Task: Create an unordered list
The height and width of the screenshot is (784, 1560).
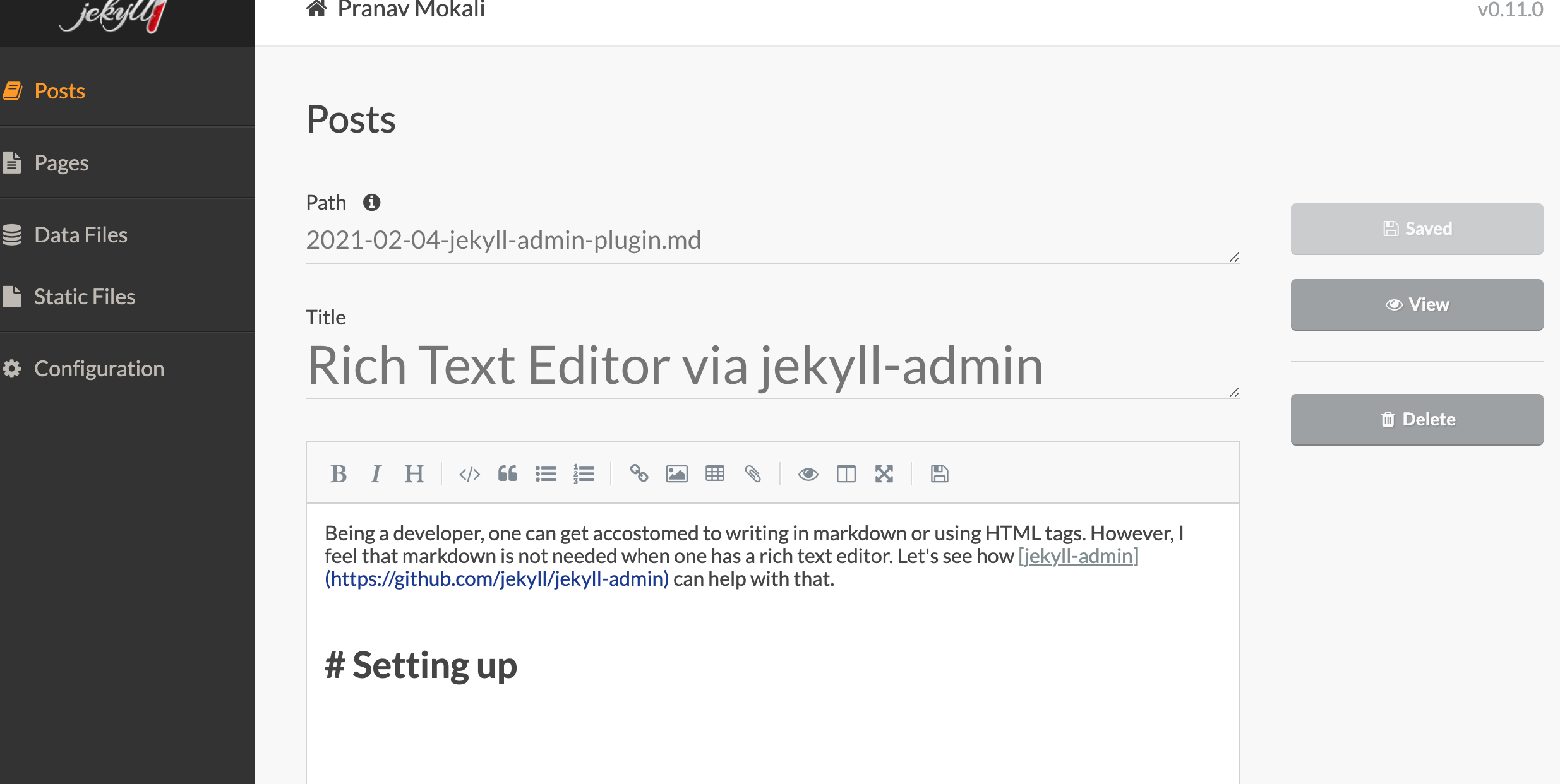Action: point(545,474)
